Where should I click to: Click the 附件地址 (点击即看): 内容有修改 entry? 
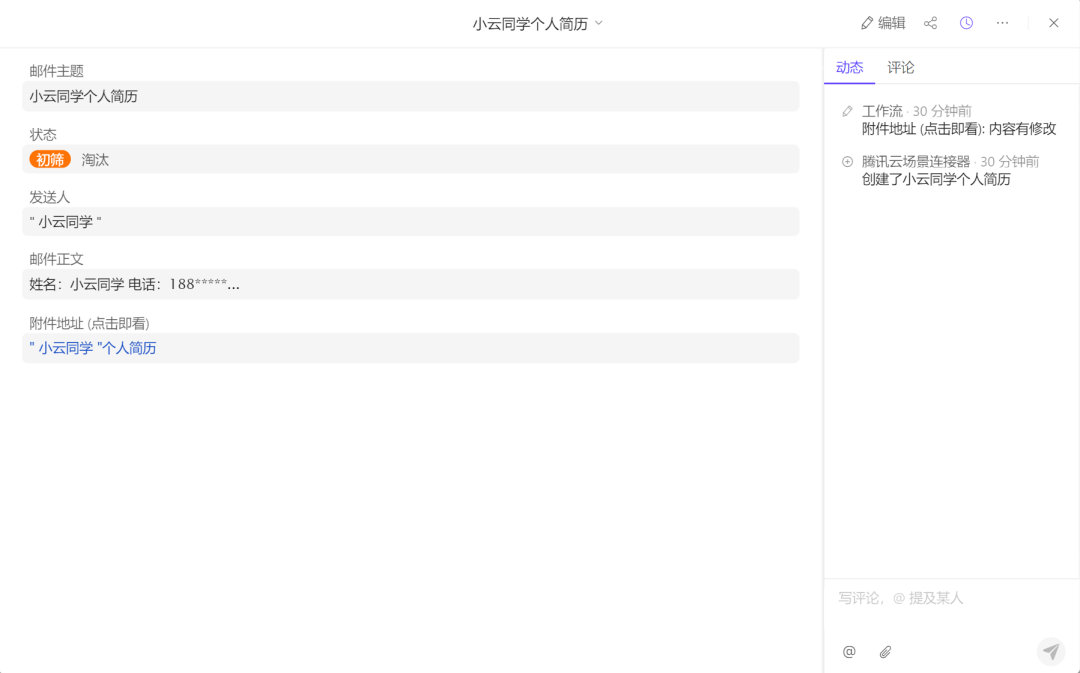959,129
